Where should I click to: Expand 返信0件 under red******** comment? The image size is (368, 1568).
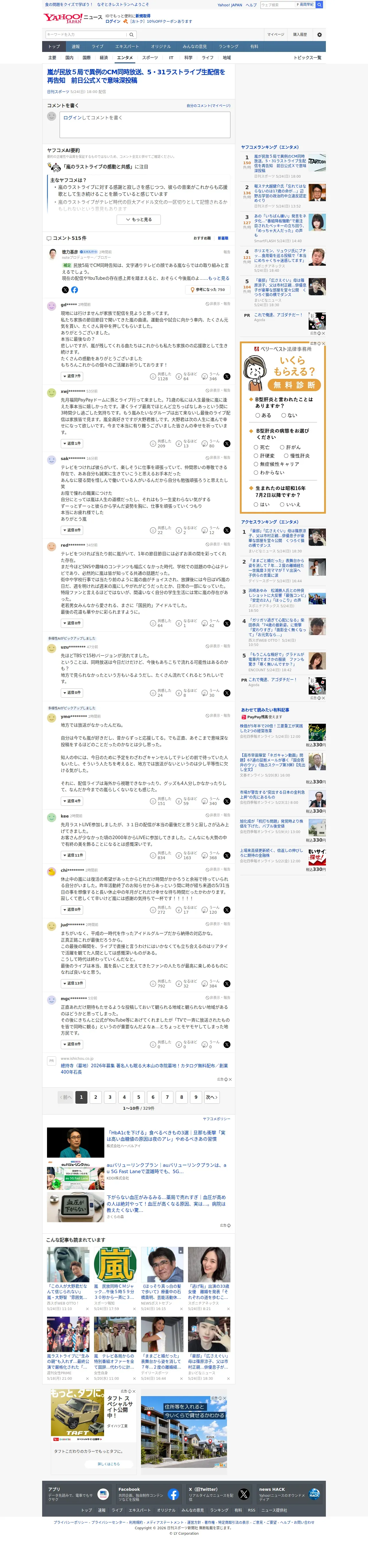(x=72, y=623)
